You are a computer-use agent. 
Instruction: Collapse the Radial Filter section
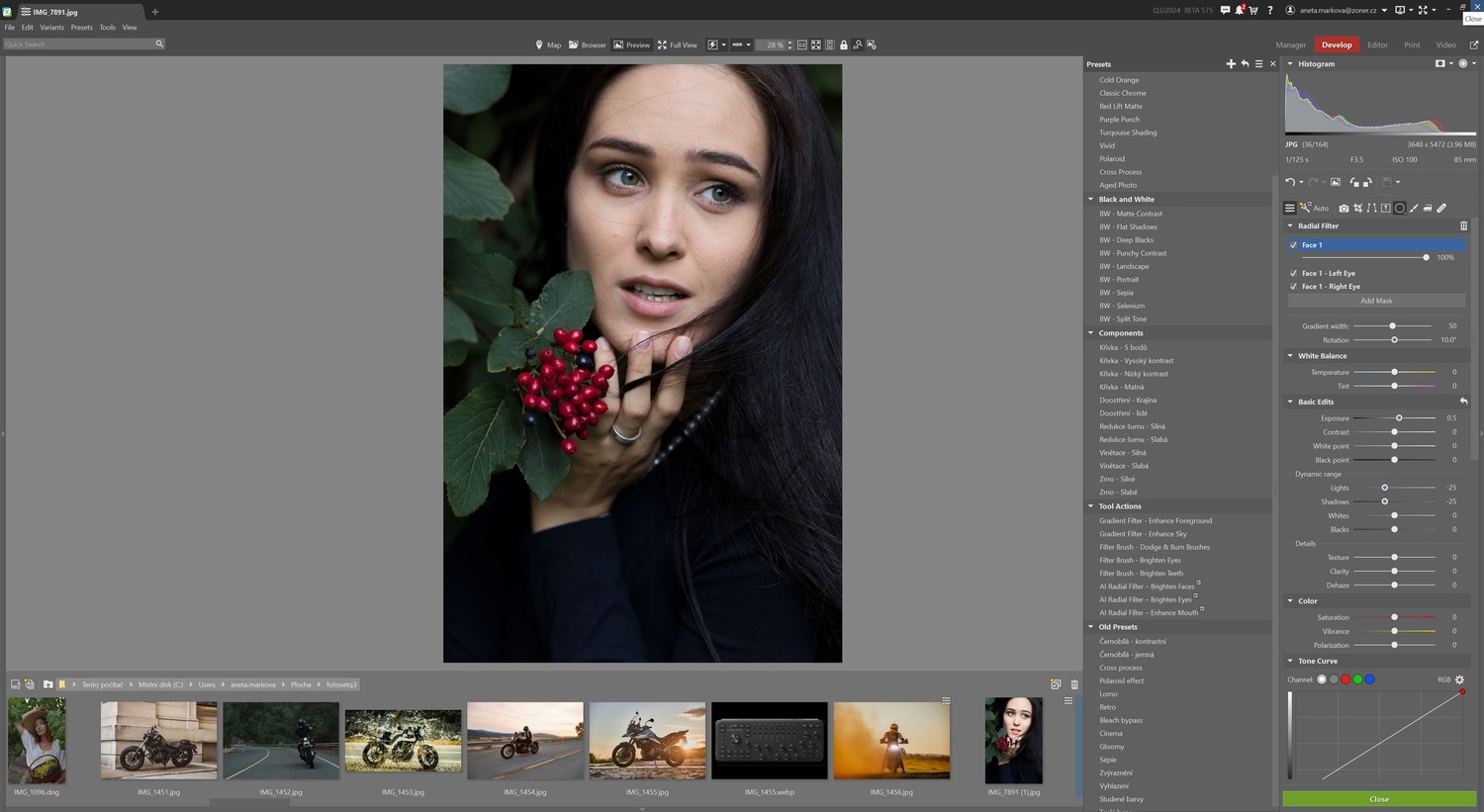1290,226
